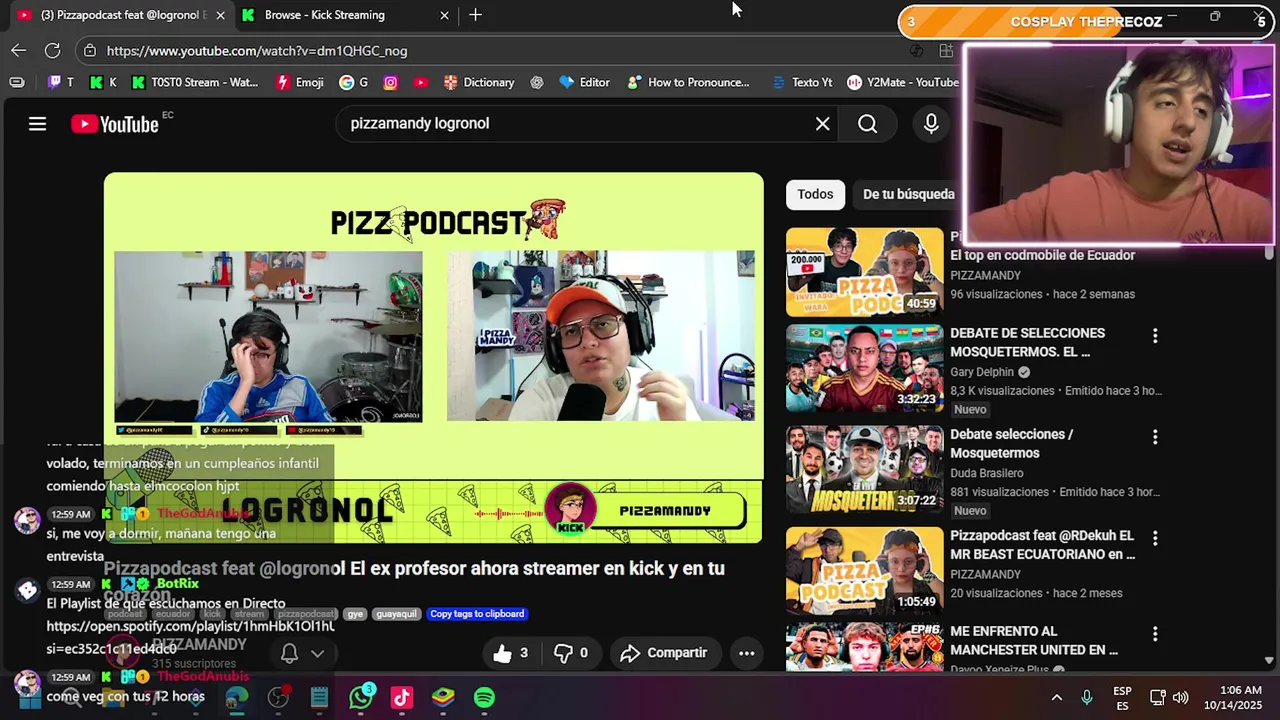This screenshot has width=1280, height=720.
Task: Open the Emoji bookmark
Action: pyautogui.click(x=300, y=82)
